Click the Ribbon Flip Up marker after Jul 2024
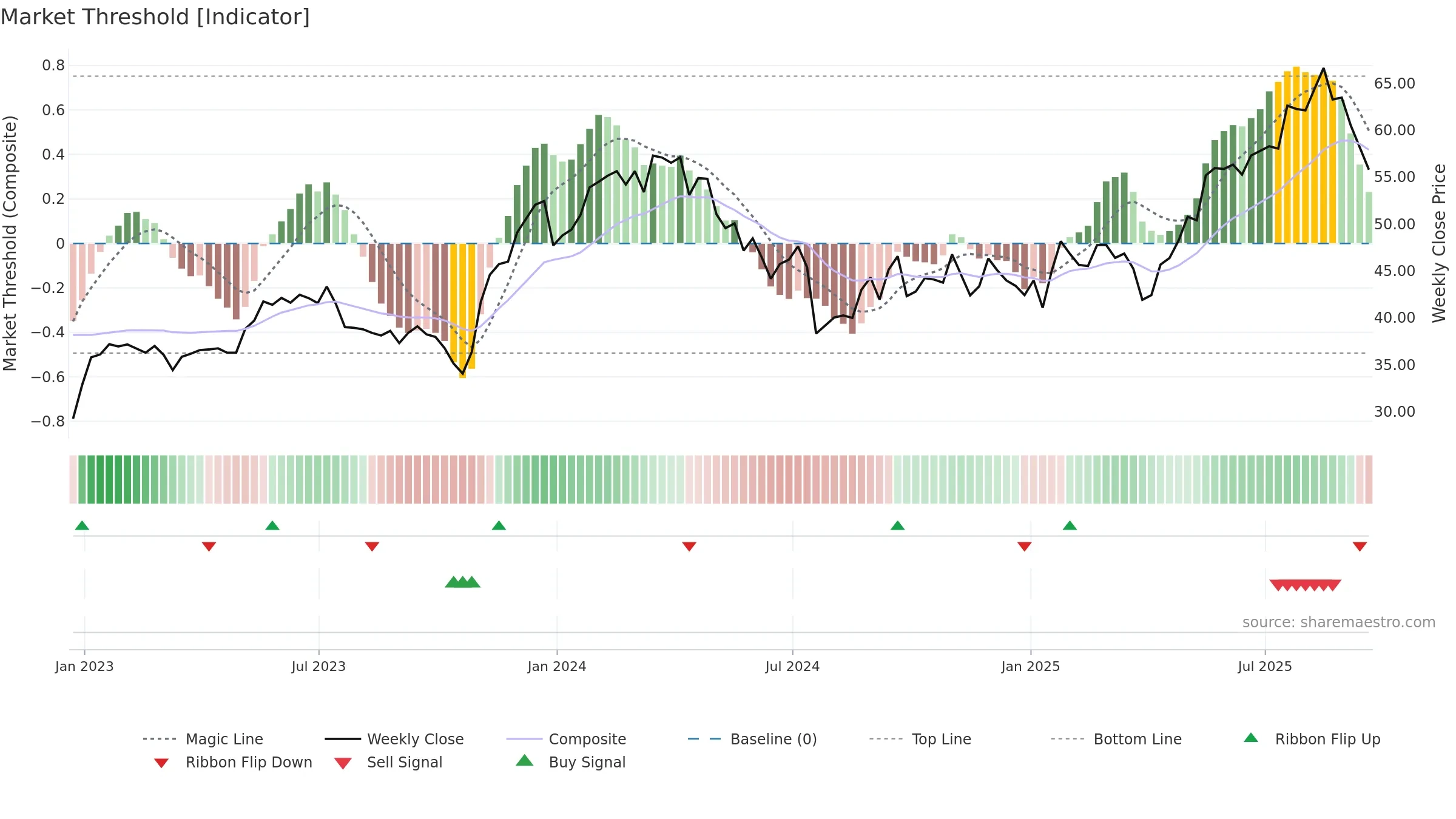The image size is (1456, 819). click(897, 525)
